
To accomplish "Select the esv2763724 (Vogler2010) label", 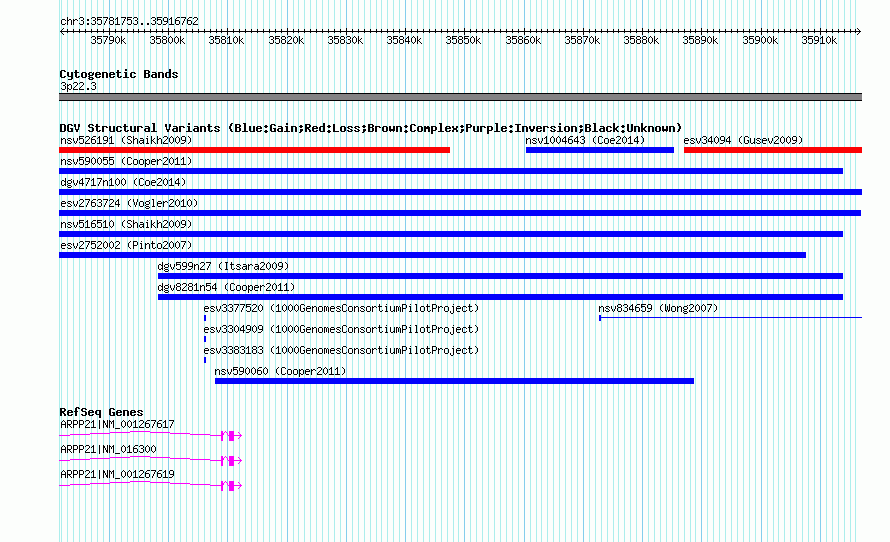I will pos(129,203).
